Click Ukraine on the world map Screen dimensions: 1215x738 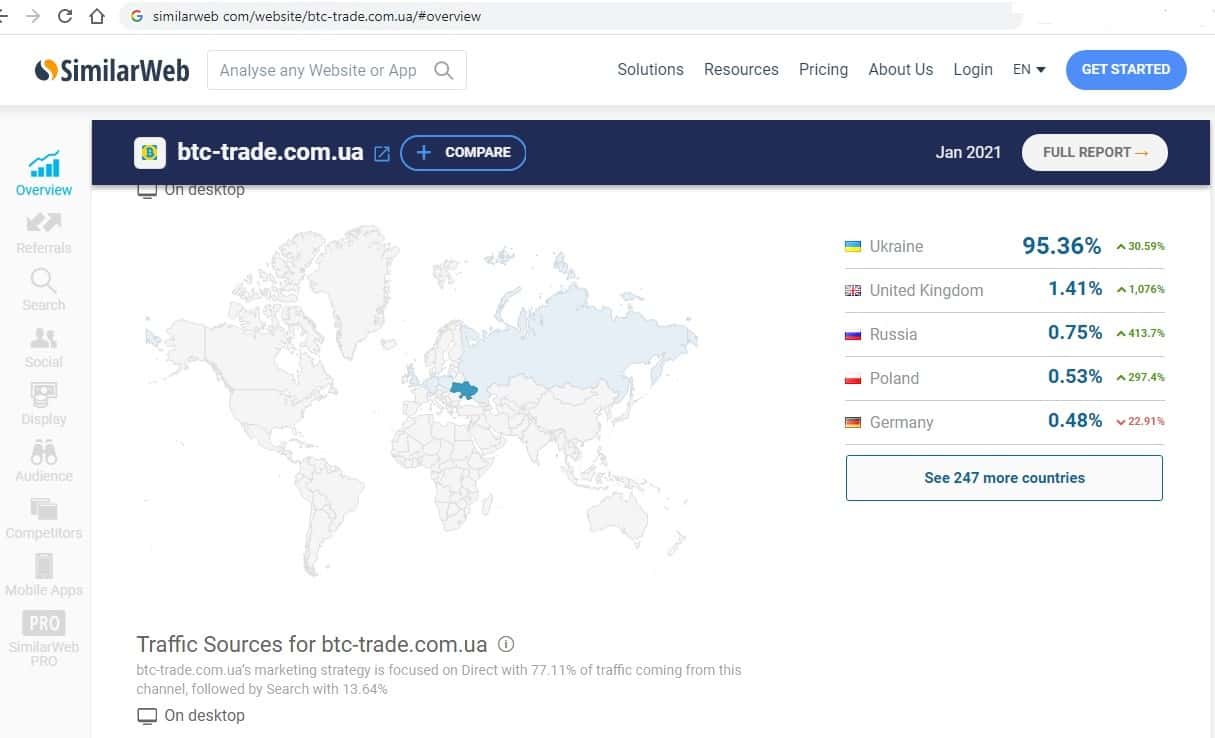point(463,389)
